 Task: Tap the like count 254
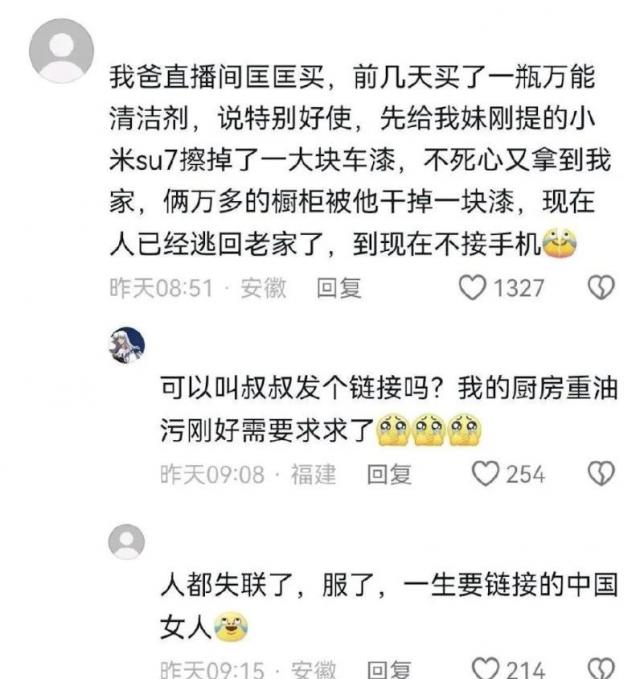[526, 474]
